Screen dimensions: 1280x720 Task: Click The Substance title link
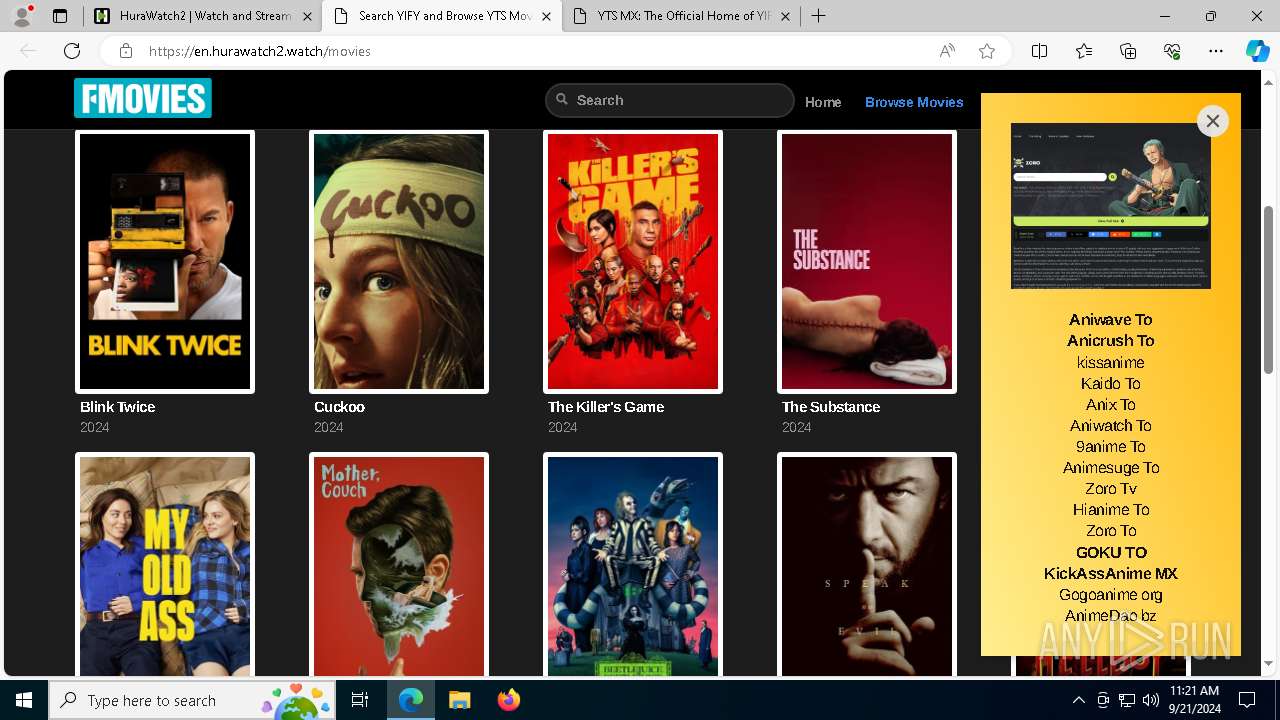click(x=830, y=407)
